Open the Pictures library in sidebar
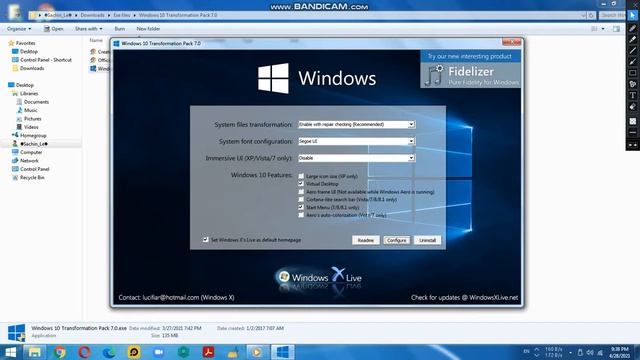The height and width of the screenshot is (360, 640). pos(33,119)
